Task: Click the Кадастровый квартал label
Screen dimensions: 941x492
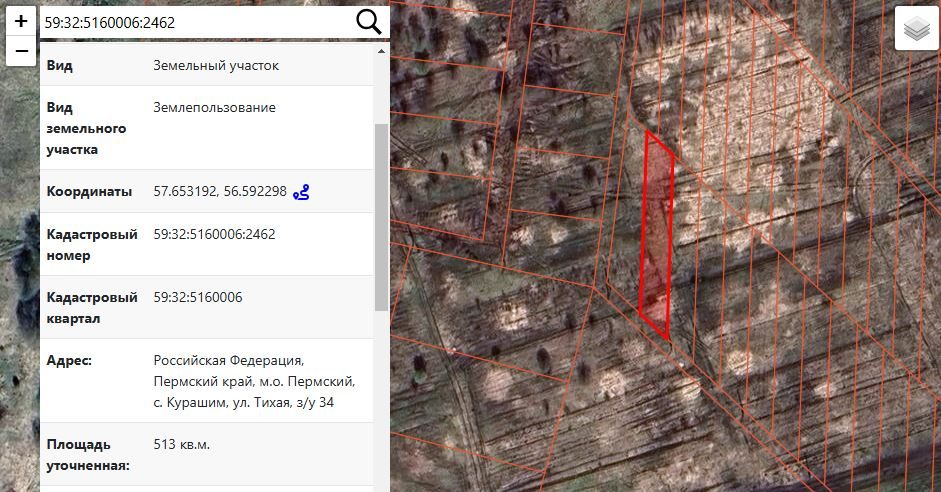Action: click(x=92, y=308)
